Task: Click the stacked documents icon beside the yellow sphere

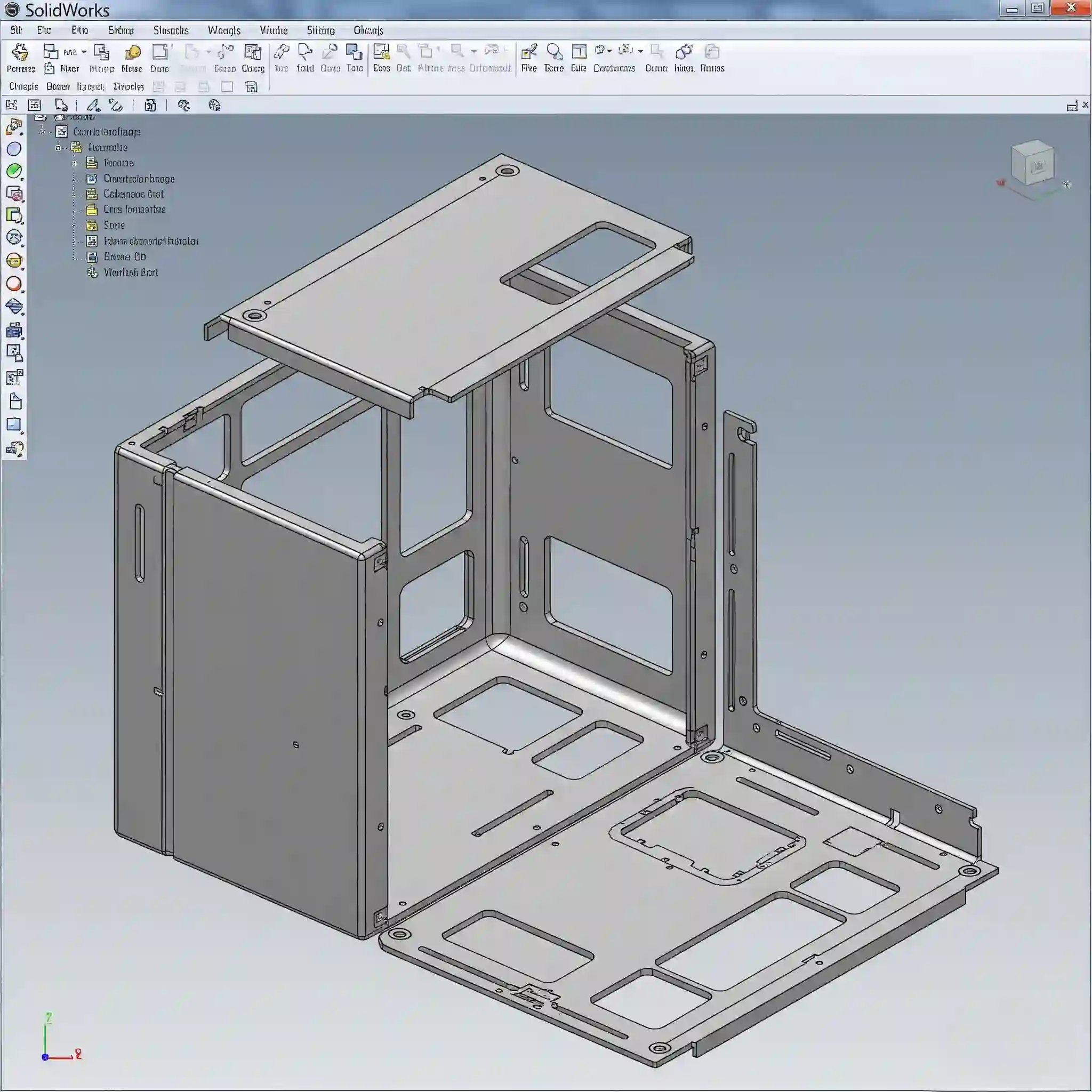Action: pyautogui.click(x=102, y=52)
